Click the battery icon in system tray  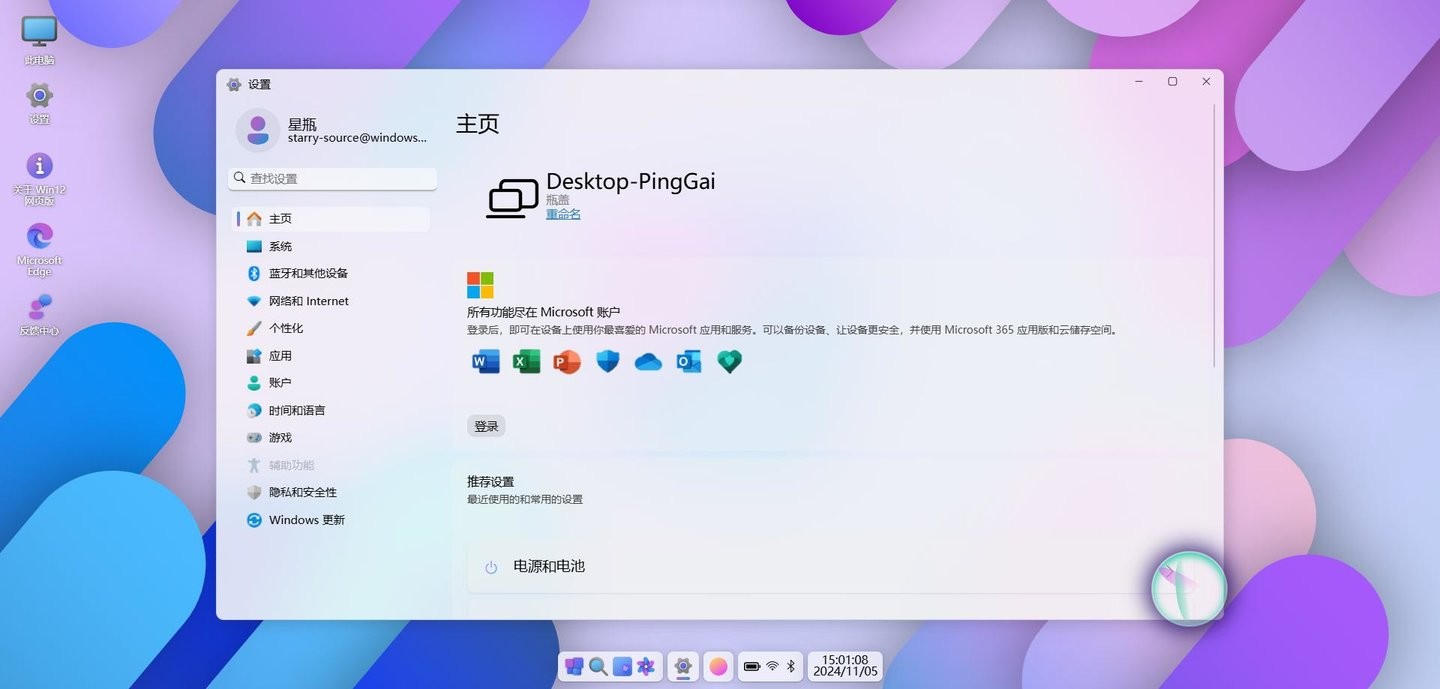[x=752, y=666]
